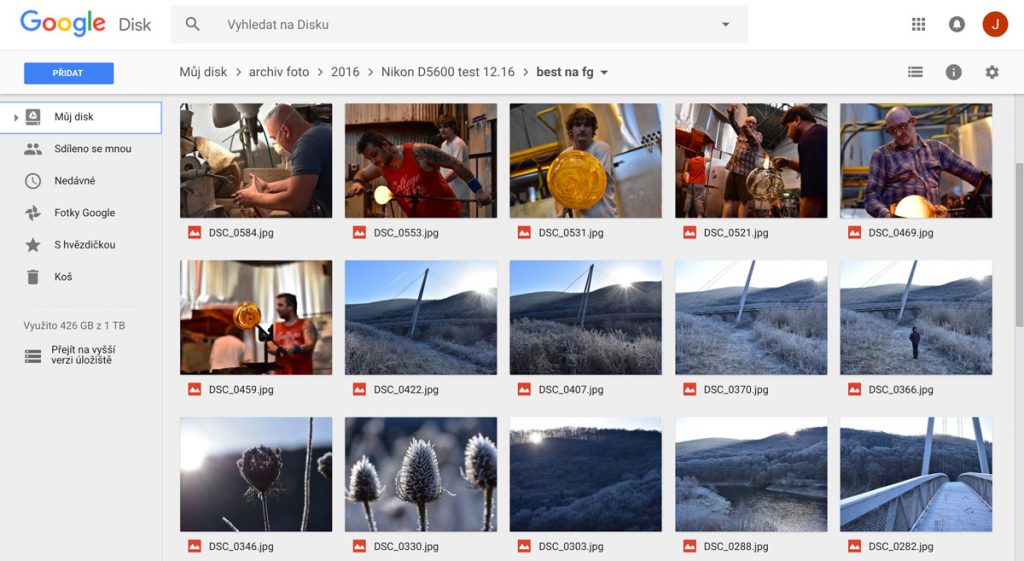Click the search magnifier icon
Image resolution: width=1024 pixels, height=561 pixels.
pyautogui.click(x=192, y=24)
